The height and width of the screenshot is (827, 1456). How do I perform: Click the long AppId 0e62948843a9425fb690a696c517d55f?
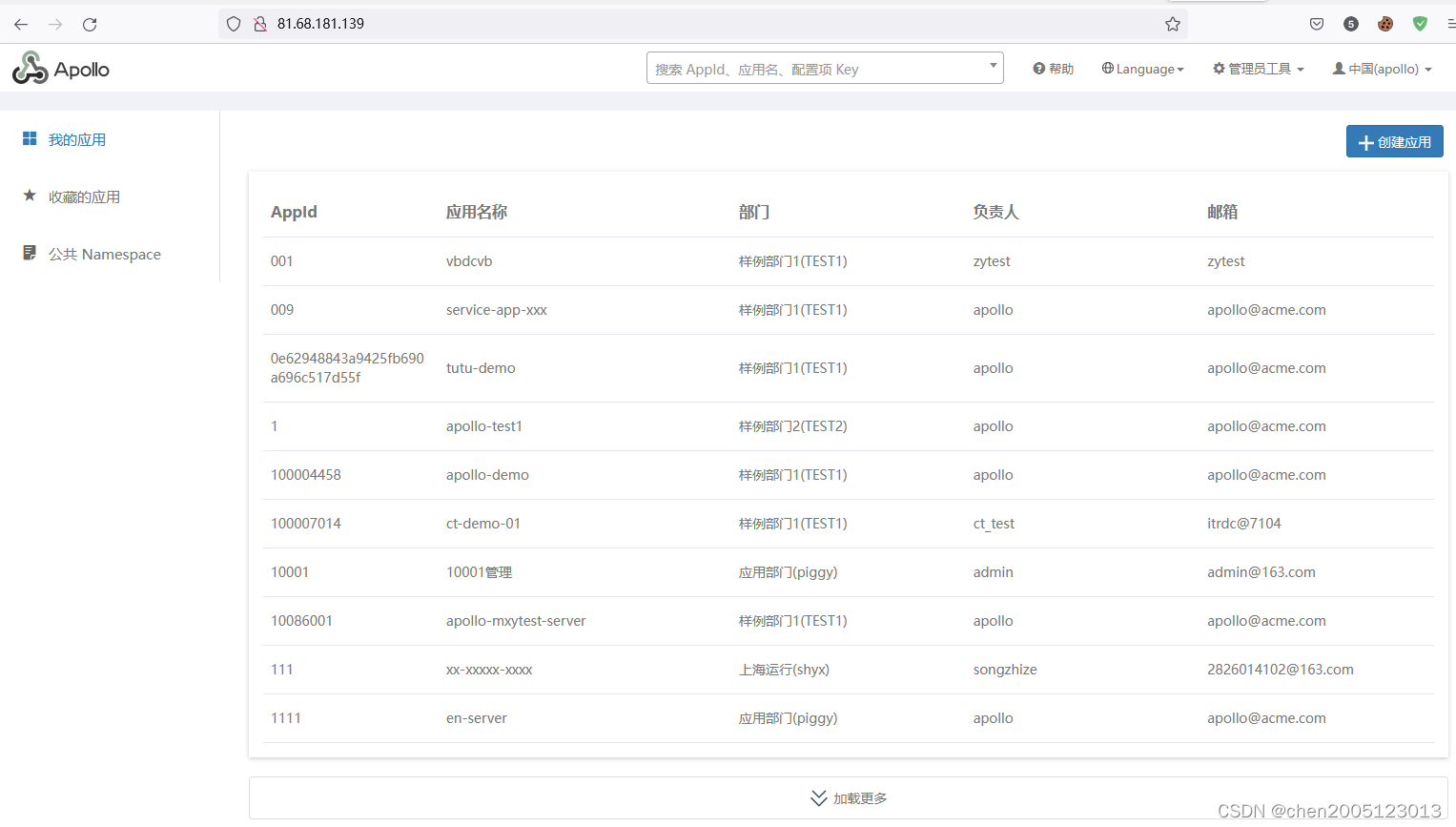[x=347, y=368]
